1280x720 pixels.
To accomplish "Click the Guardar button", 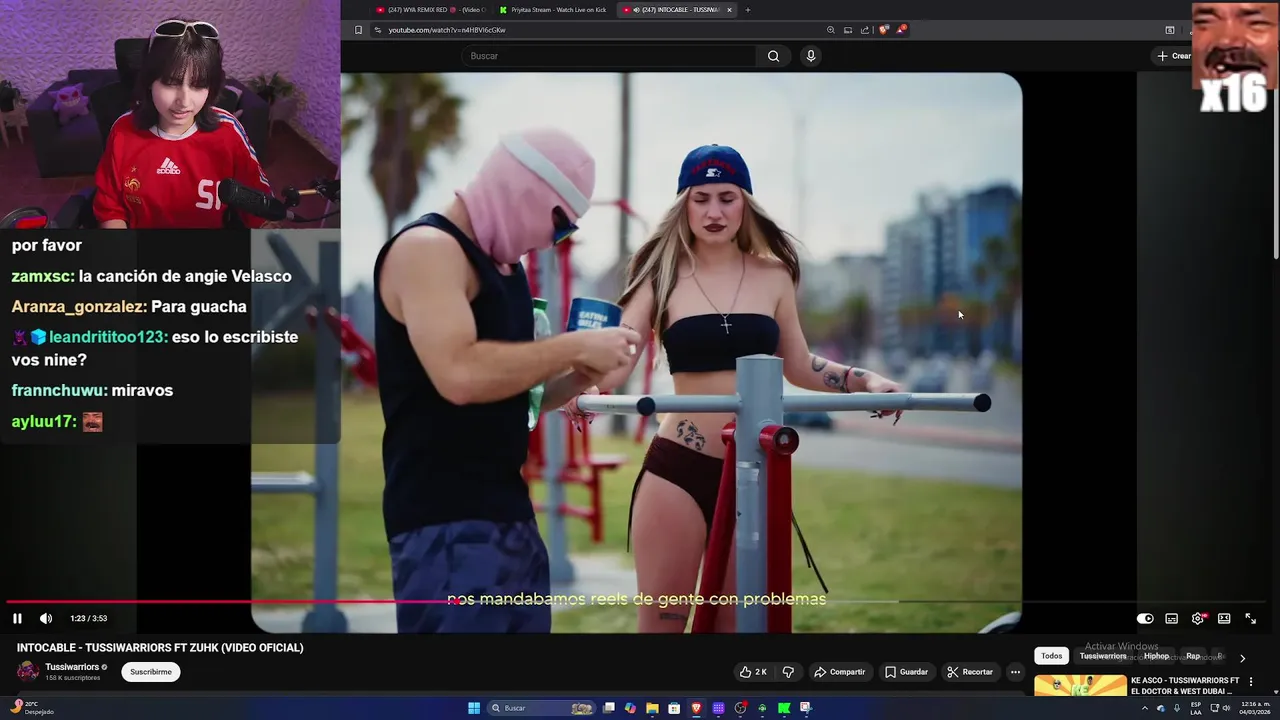I will pos(906,672).
